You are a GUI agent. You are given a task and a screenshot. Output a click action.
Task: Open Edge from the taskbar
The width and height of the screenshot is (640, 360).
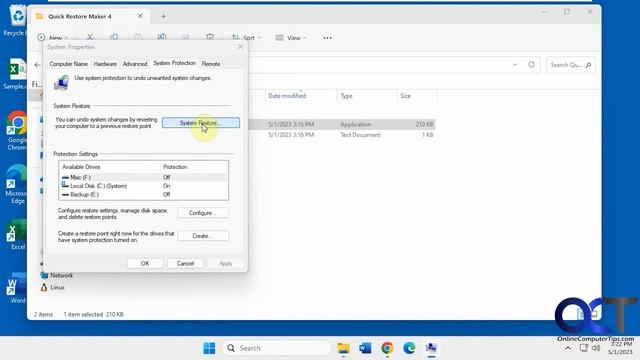409,348
